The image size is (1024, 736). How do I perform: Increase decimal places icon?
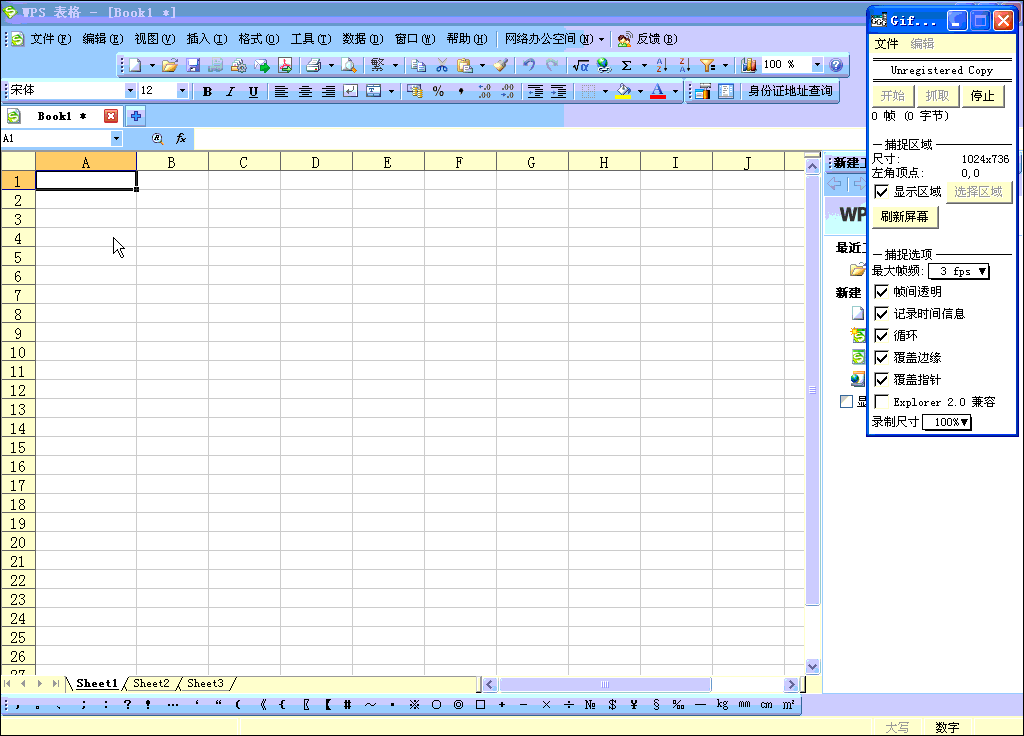pos(485,91)
